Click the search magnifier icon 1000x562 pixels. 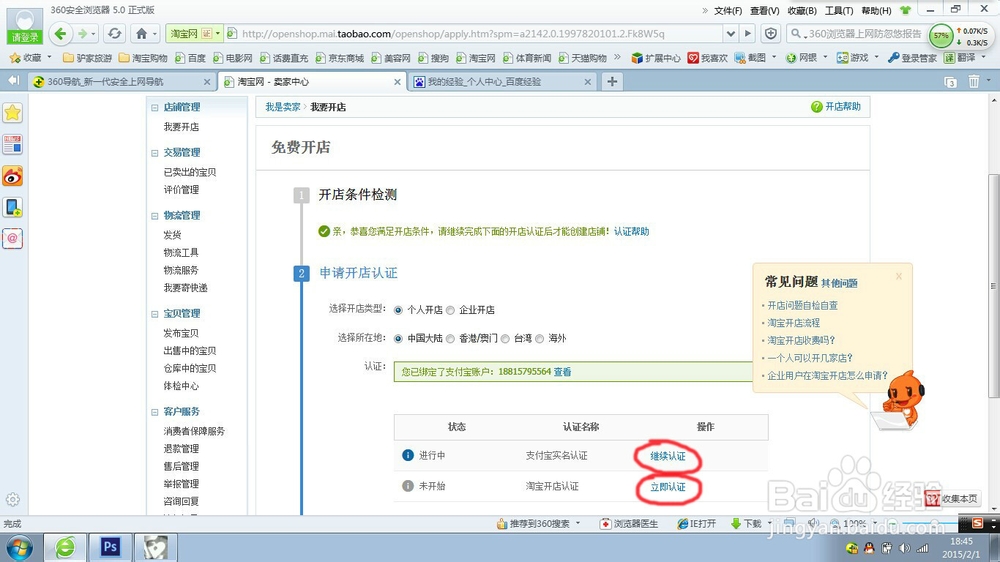(x=795, y=33)
